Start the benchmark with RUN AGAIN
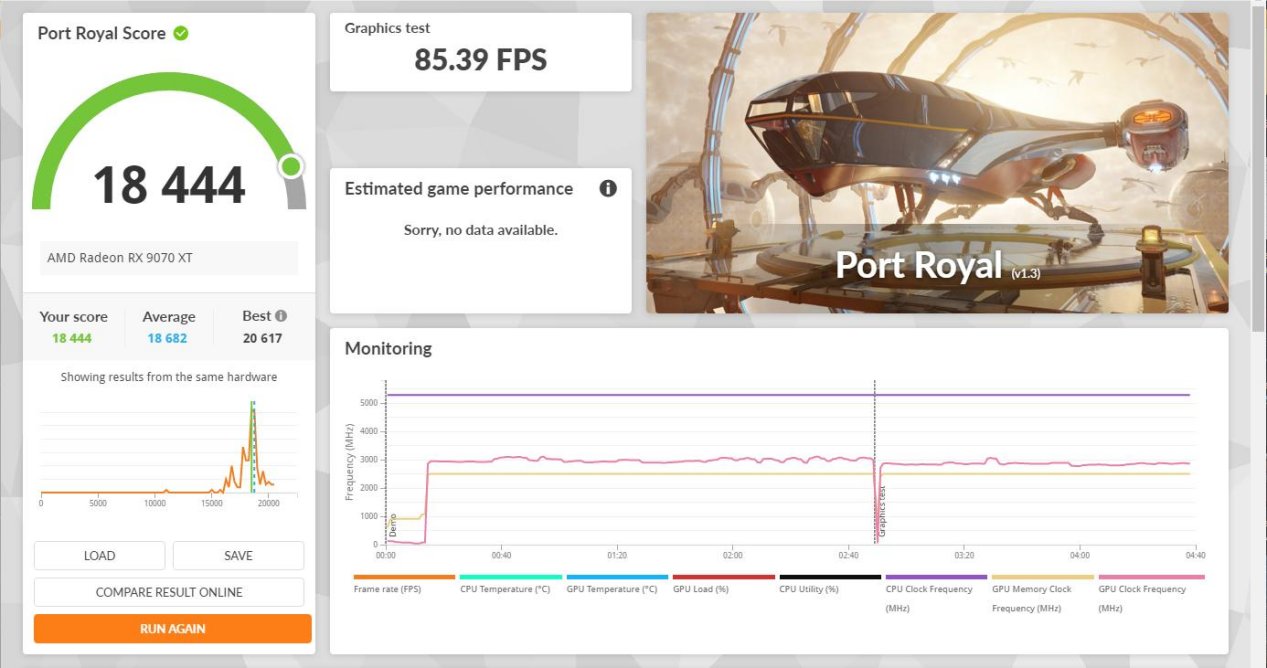The height and width of the screenshot is (668, 1267). pos(173,629)
